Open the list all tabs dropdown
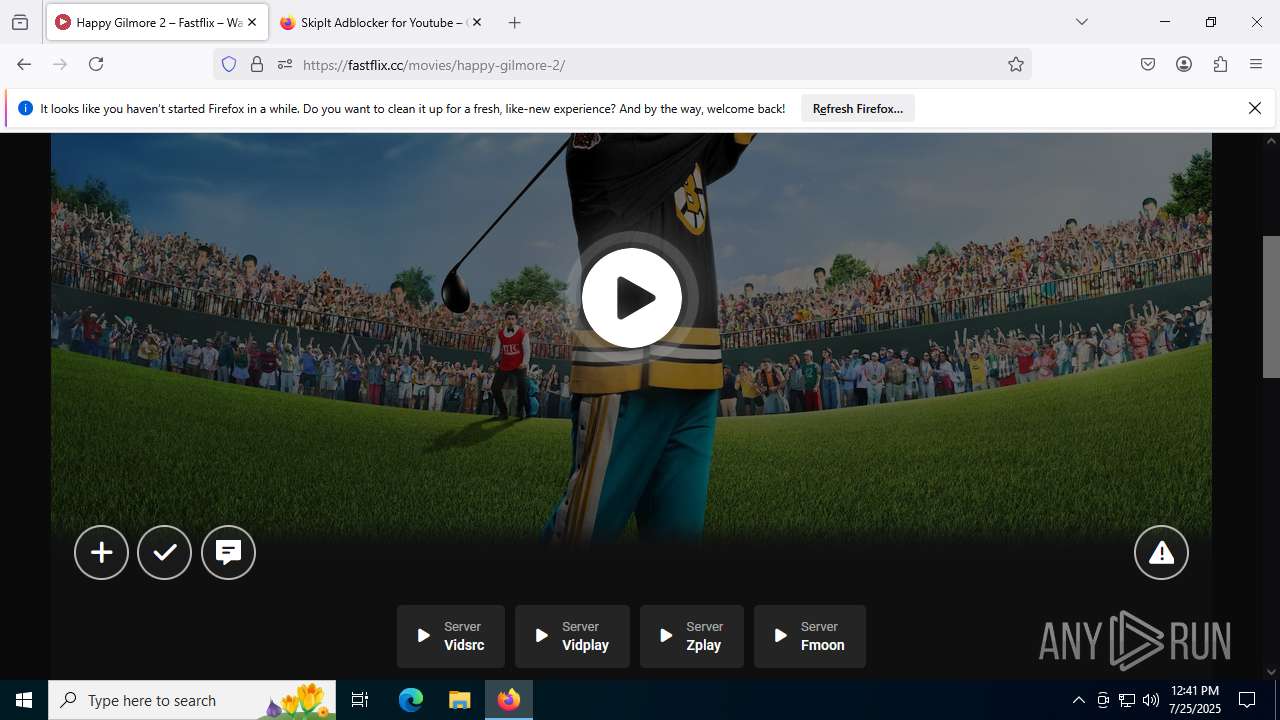Image resolution: width=1280 pixels, height=720 pixels. (x=1081, y=22)
